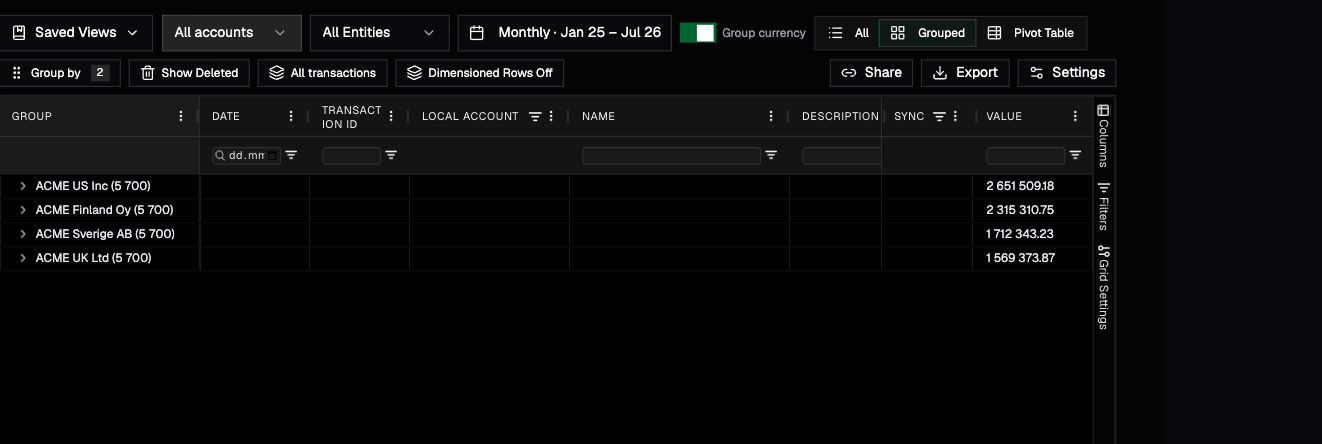This screenshot has width=1322, height=444.
Task: Click the Saved Views bookmark icon
Action: coord(18,33)
